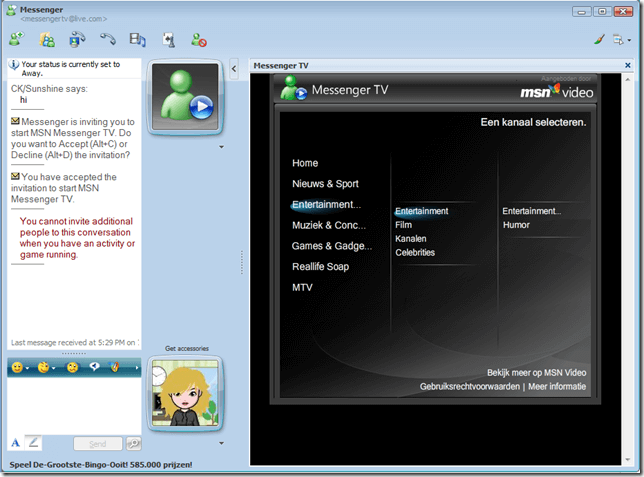The width and height of the screenshot is (644, 477).
Task: Block this contact using toolbar icon
Action: click(198, 40)
